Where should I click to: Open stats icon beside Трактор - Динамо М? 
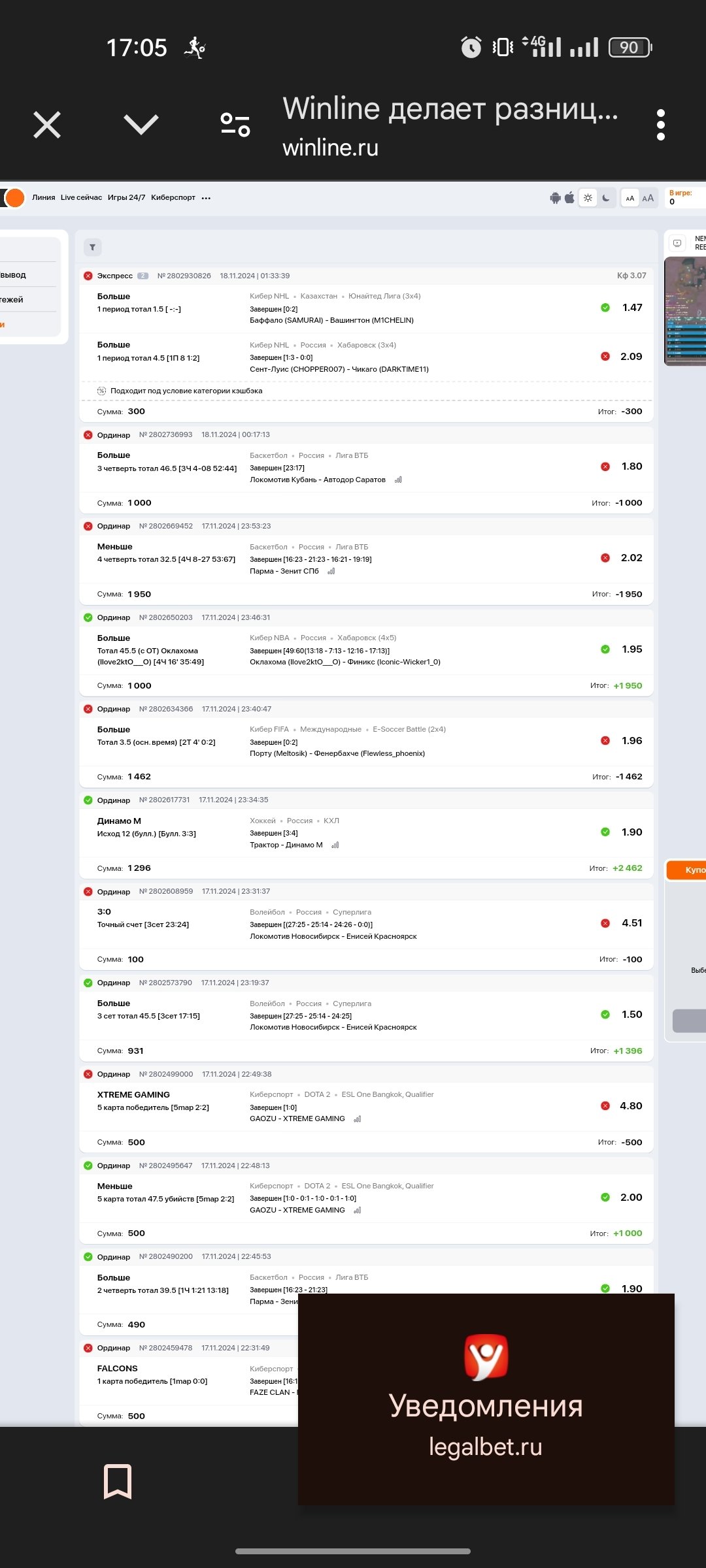[335, 845]
